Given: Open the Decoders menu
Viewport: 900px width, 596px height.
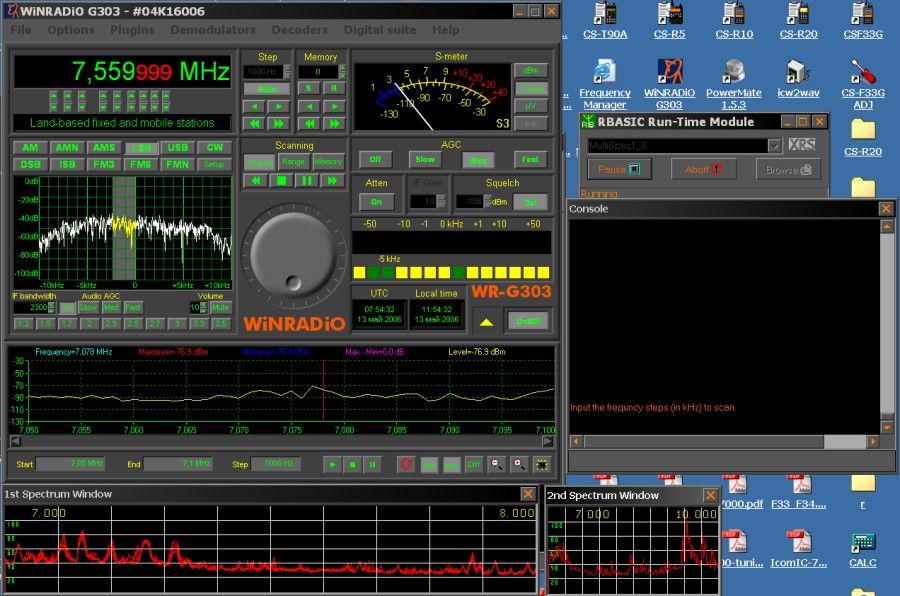Looking at the screenshot, I should pos(300,29).
